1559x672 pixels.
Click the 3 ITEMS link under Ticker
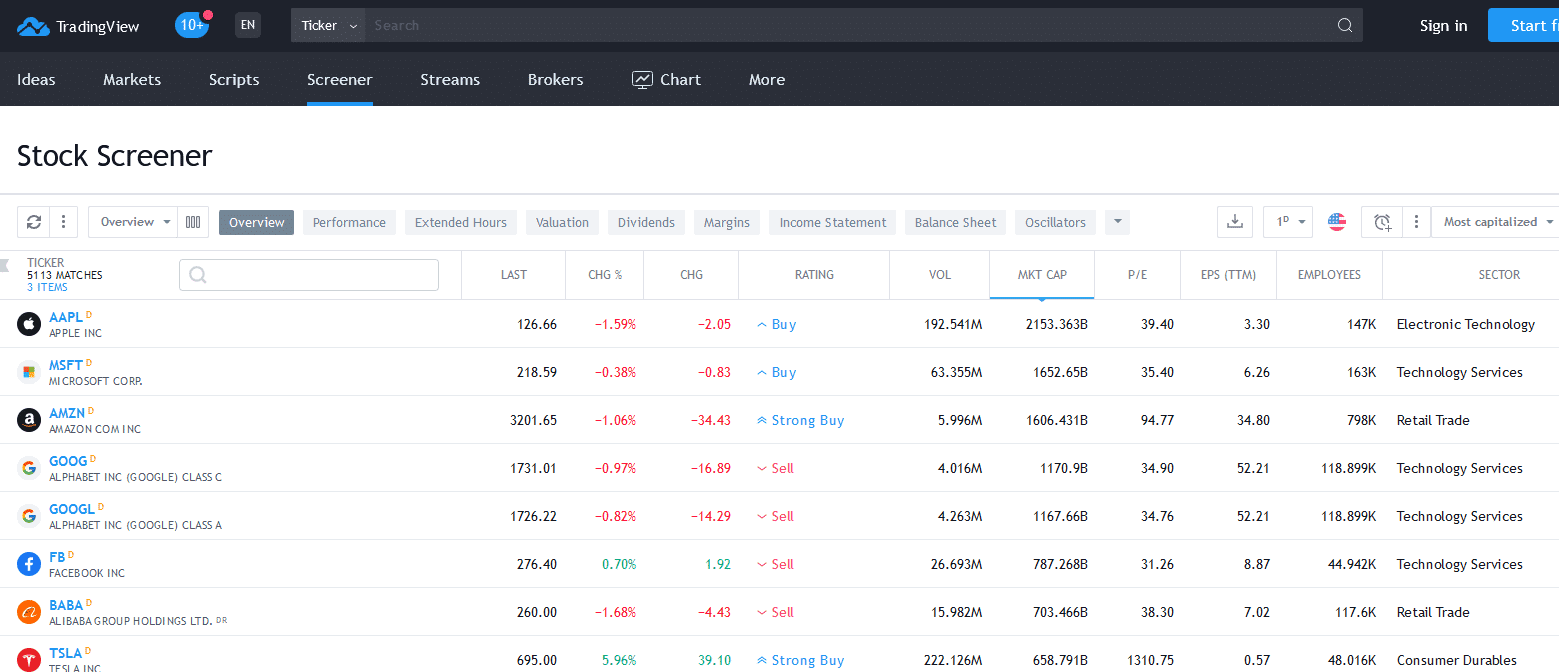point(47,287)
